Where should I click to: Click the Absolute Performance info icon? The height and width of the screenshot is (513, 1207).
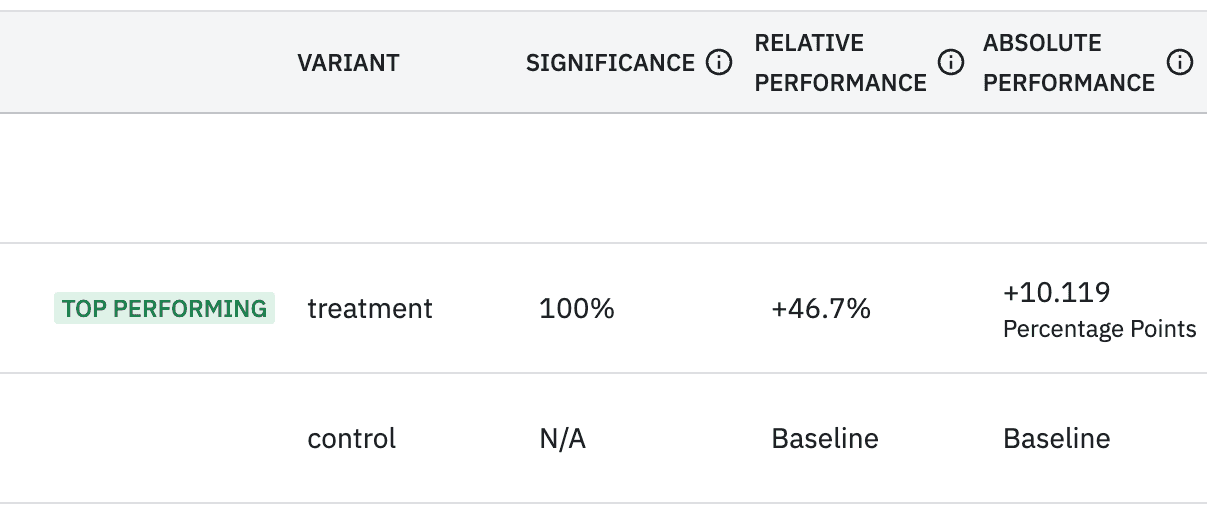coord(1181,63)
